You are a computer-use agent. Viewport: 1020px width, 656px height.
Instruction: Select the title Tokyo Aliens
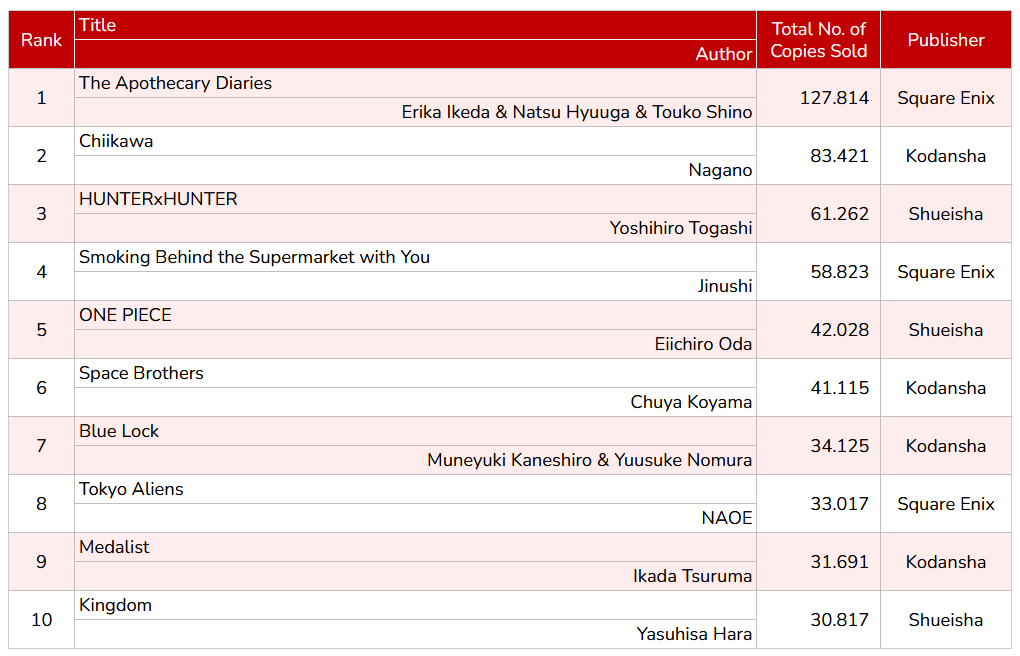[131, 489]
